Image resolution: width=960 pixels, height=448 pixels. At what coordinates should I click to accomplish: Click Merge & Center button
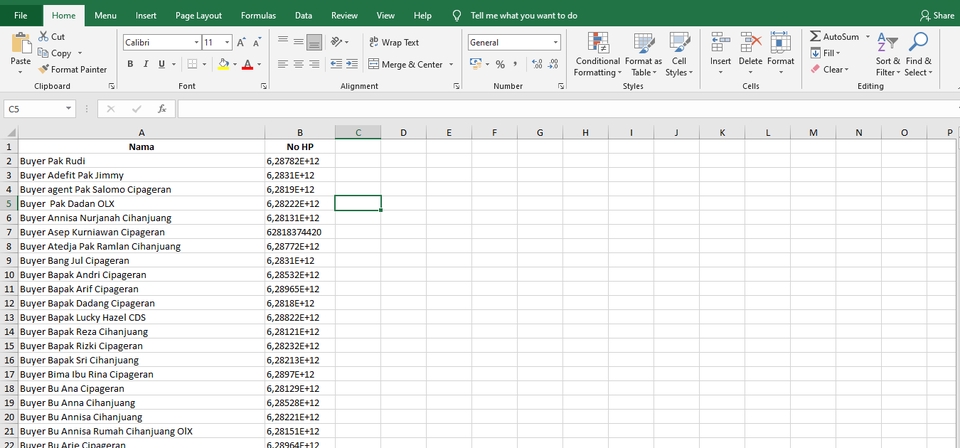tap(405, 64)
